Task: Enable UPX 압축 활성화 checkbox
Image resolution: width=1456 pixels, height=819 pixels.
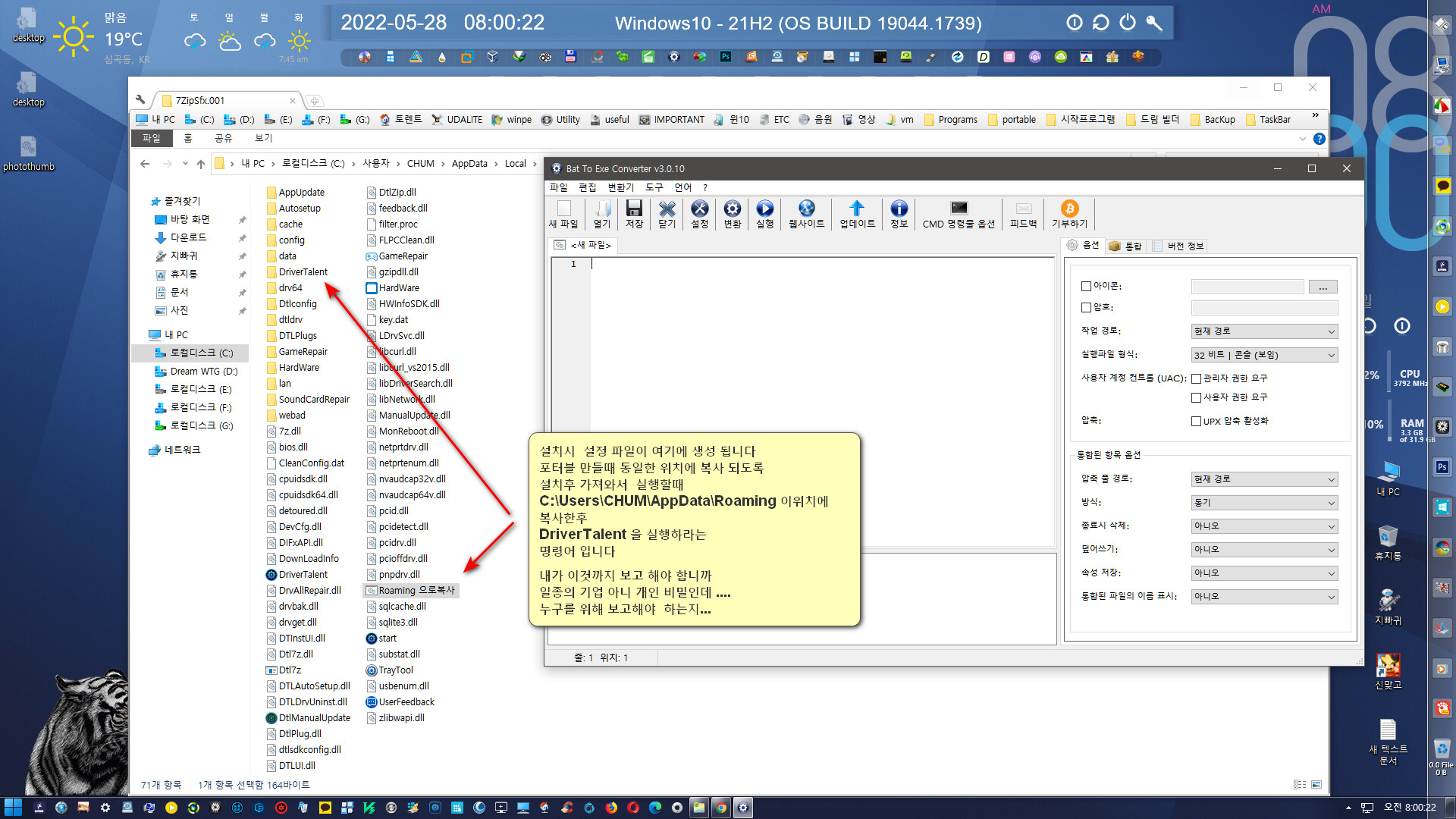Action: (x=1196, y=421)
